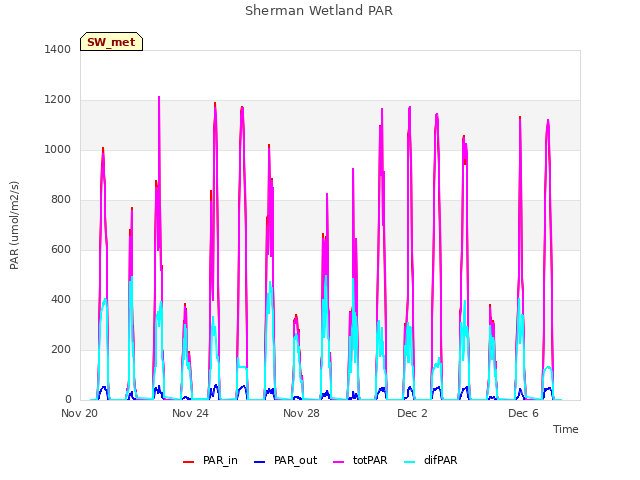Click the Dec 2 x-axis tick label

[412, 413]
